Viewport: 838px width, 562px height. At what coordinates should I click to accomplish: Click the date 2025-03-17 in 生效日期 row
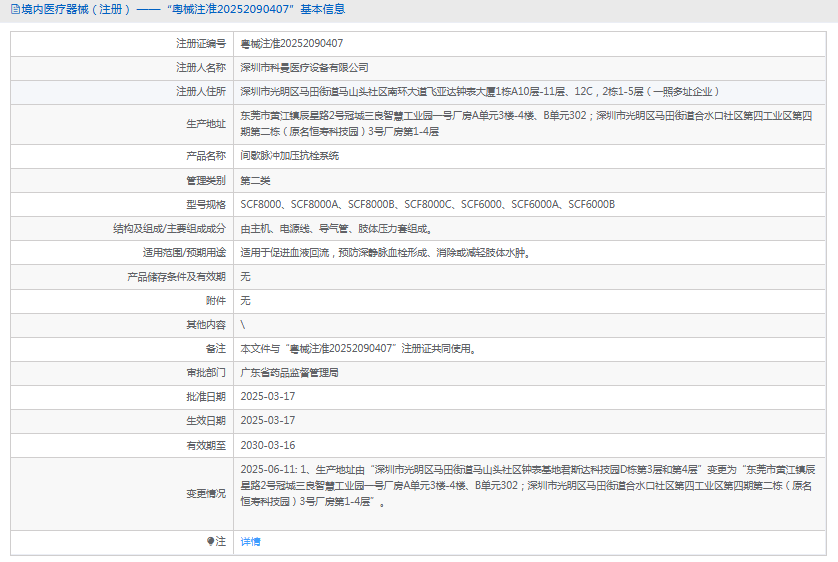pos(268,420)
